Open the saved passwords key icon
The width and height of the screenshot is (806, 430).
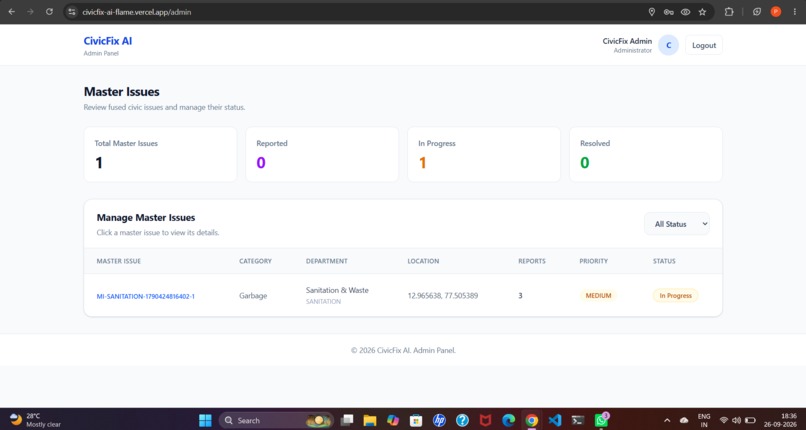click(668, 12)
